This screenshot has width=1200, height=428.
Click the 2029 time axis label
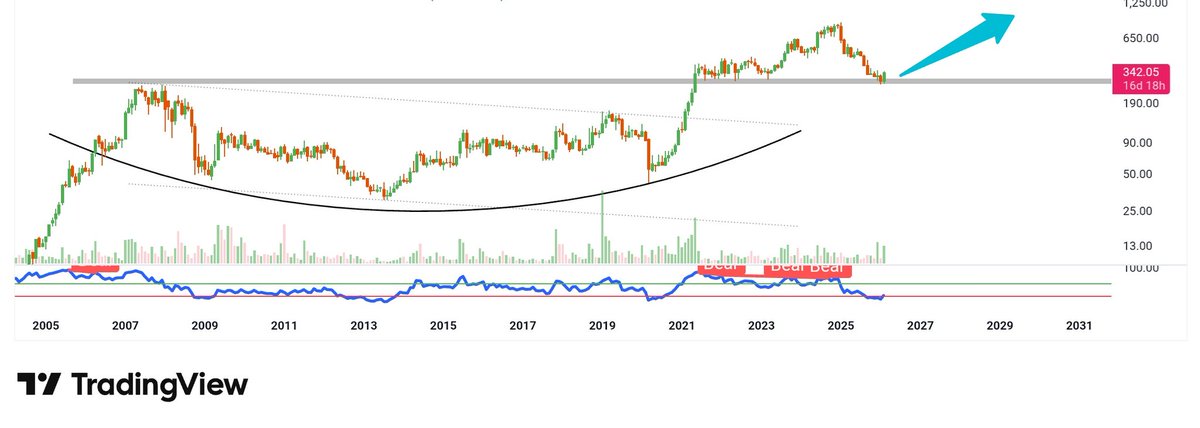[x=999, y=326]
